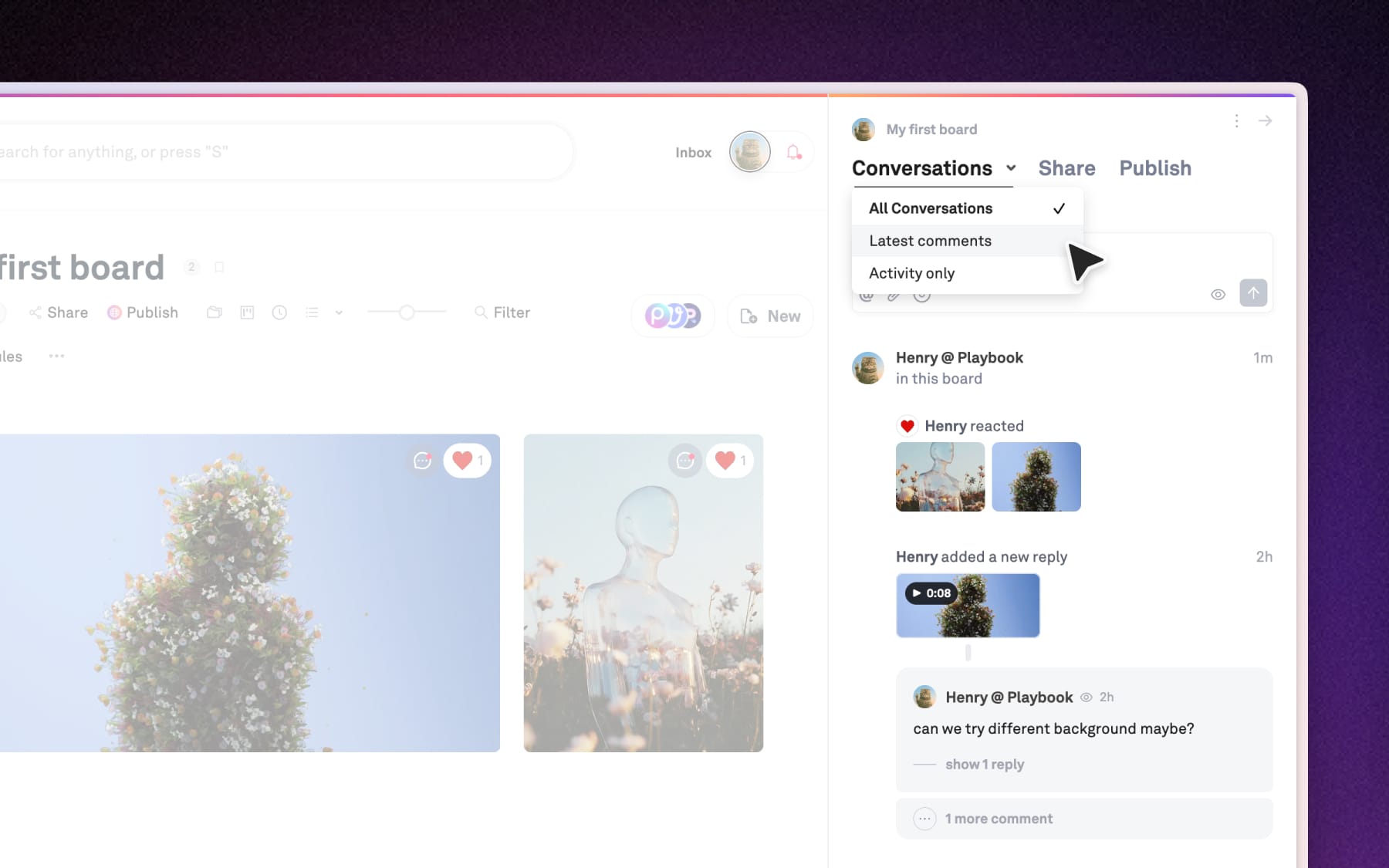Switch to the kanban board view icon
Viewport: 1389px width, 868px height.
pos(247,312)
